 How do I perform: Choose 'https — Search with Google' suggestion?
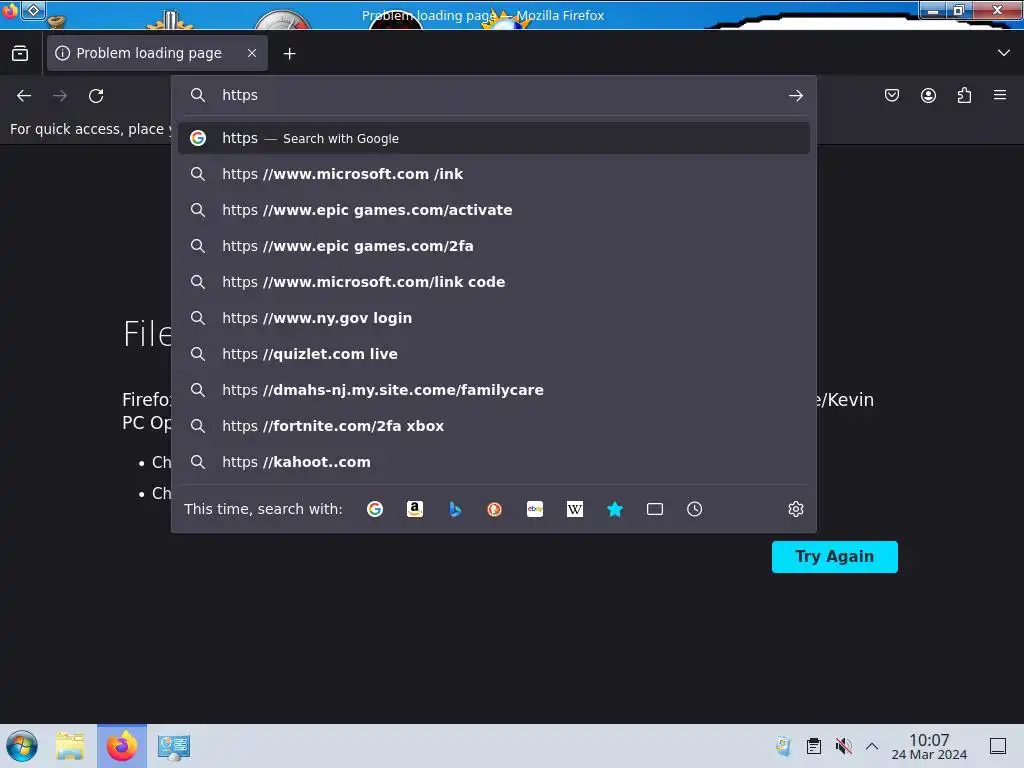pyautogui.click(x=494, y=138)
